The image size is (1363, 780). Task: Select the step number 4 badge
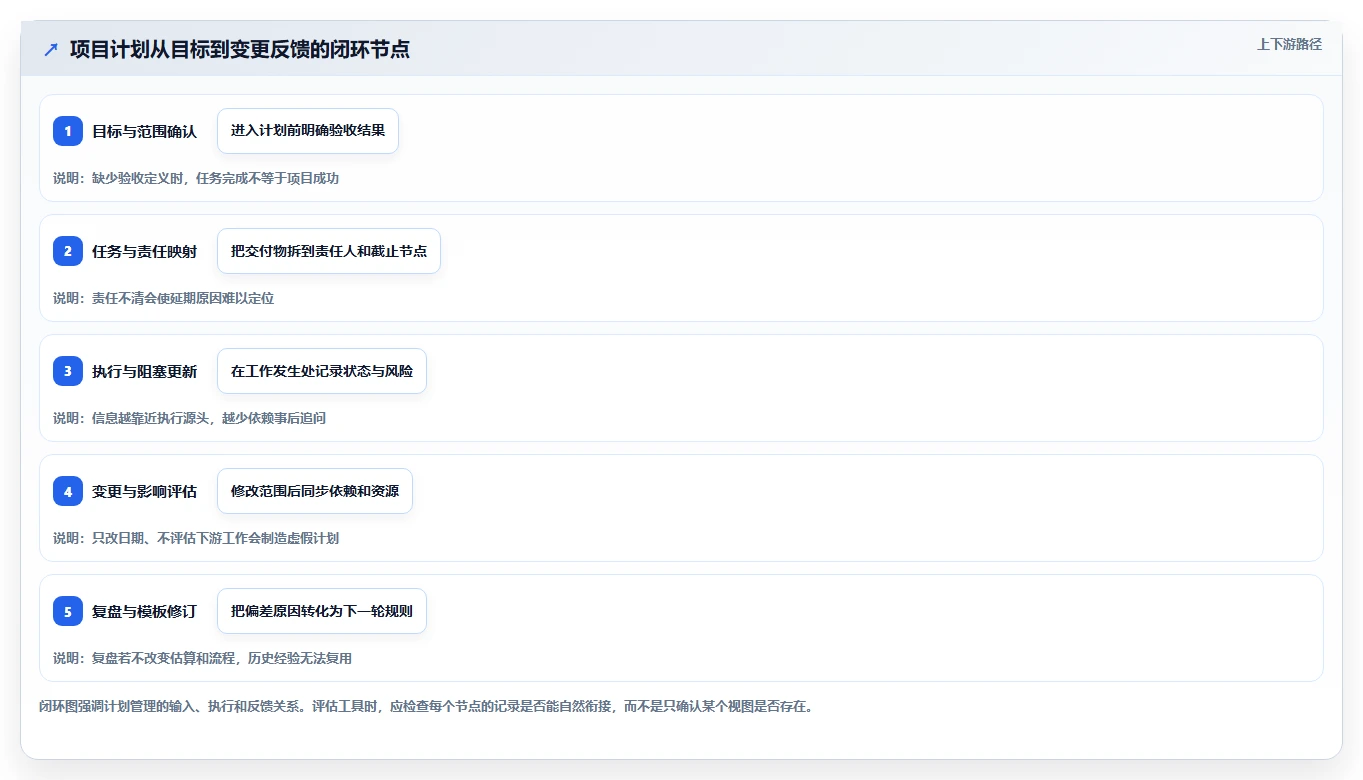(68, 491)
